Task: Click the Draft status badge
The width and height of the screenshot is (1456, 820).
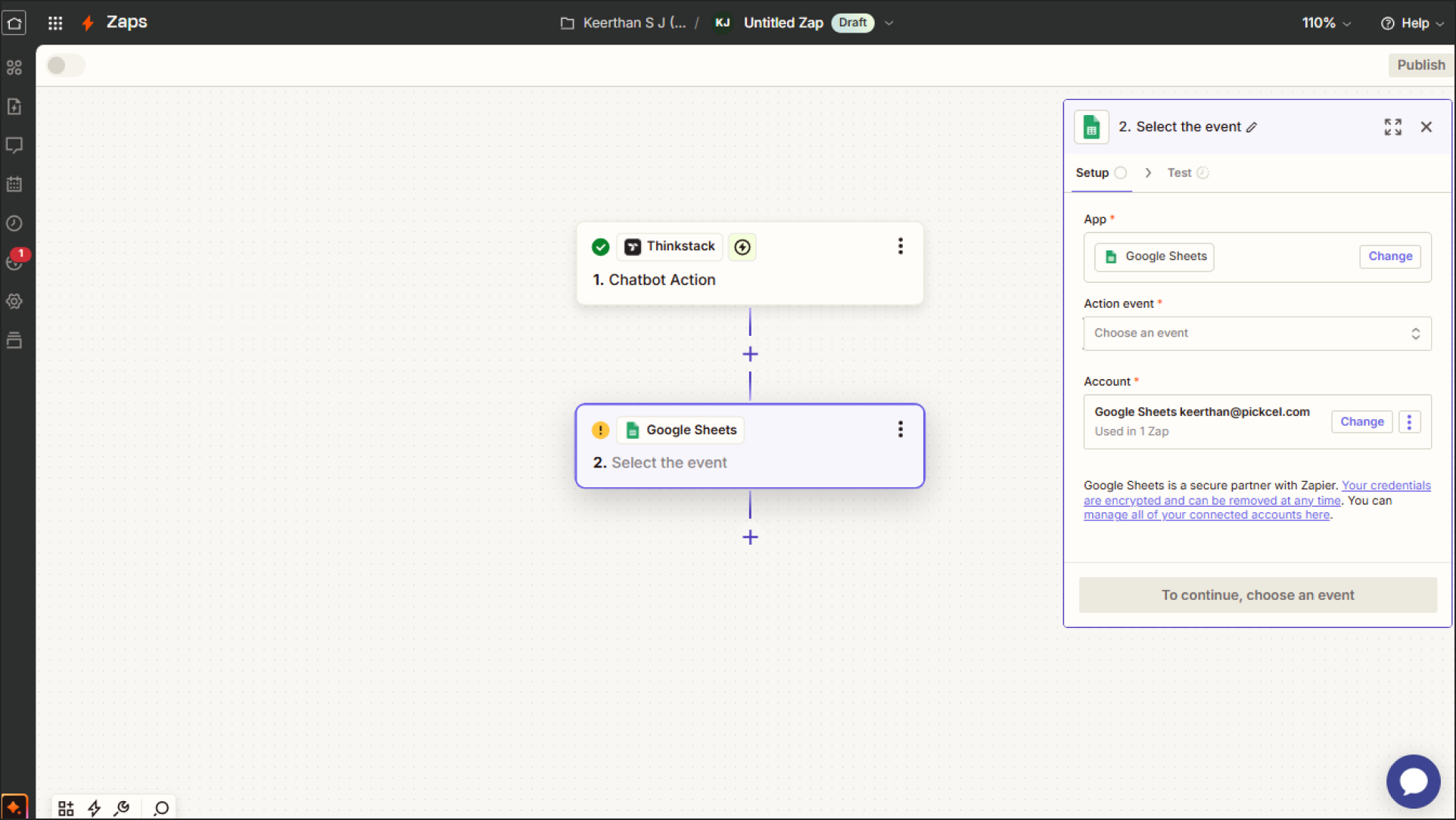Action: click(x=852, y=23)
